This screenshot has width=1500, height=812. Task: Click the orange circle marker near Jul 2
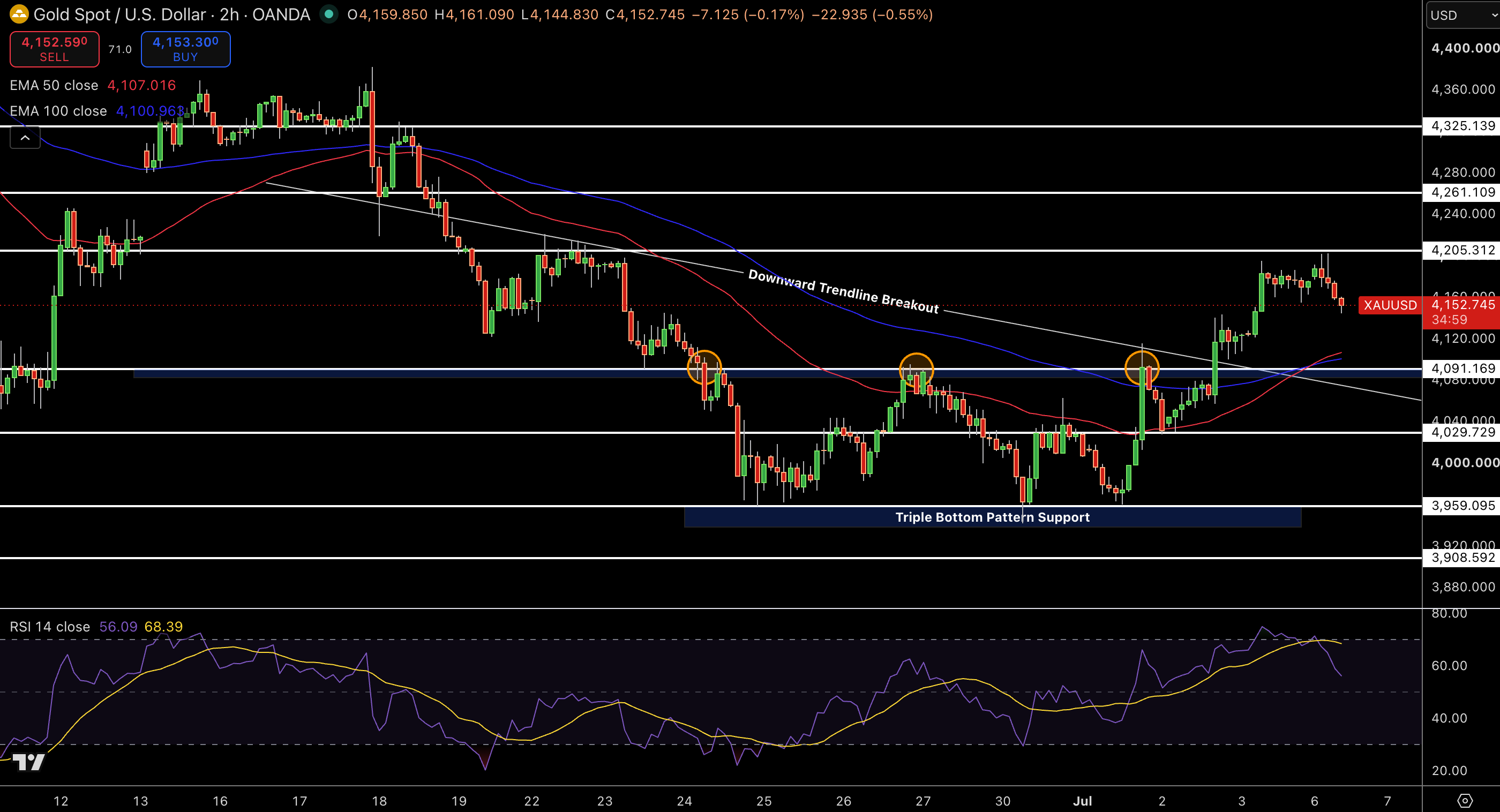click(1142, 368)
